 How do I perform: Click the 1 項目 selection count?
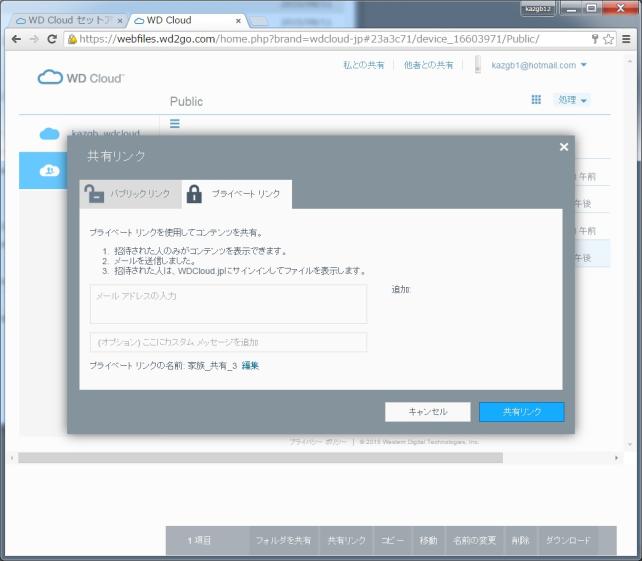199,541
